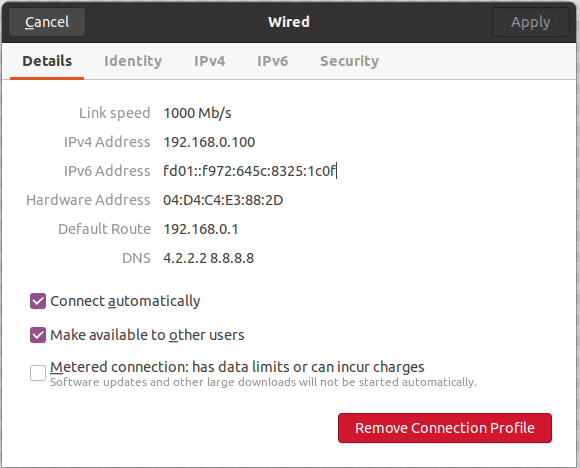Click the IPv4 Address value 192.168.0.100
The width and height of the screenshot is (580, 468).
click(209, 142)
